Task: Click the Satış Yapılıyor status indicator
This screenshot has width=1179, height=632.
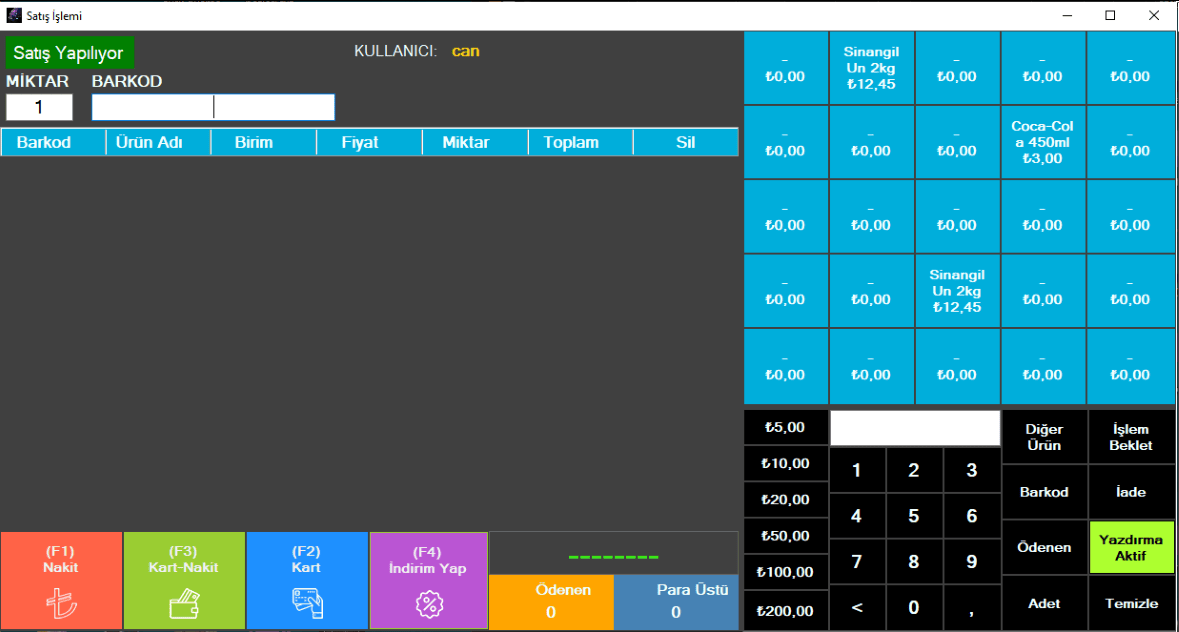Action: pyautogui.click(x=69, y=52)
